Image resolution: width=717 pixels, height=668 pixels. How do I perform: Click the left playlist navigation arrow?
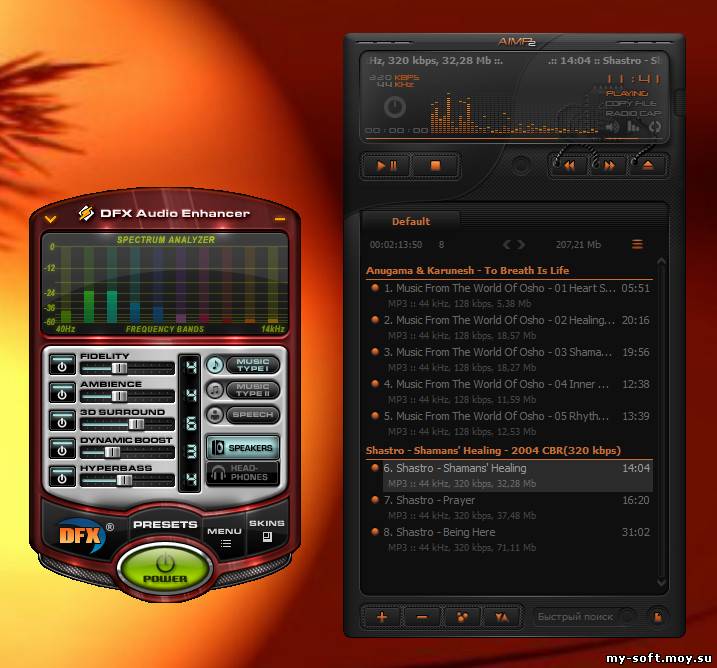pyautogui.click(x=507, y=245)
